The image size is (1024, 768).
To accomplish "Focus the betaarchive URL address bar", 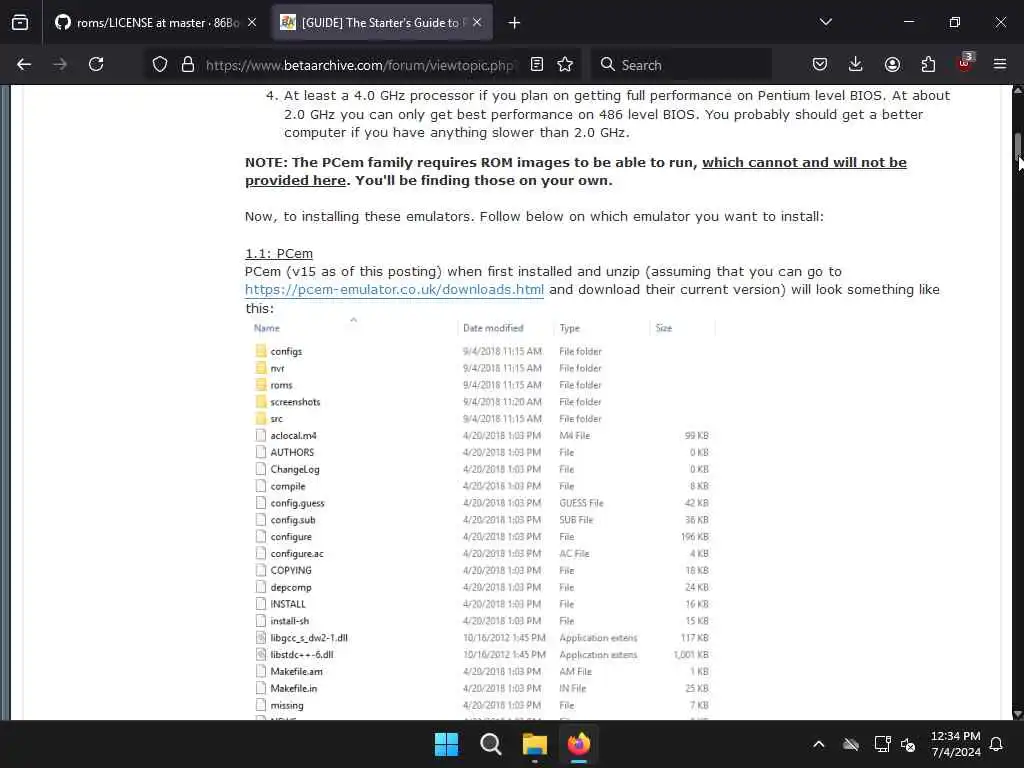I will click(x=359, y=65).
